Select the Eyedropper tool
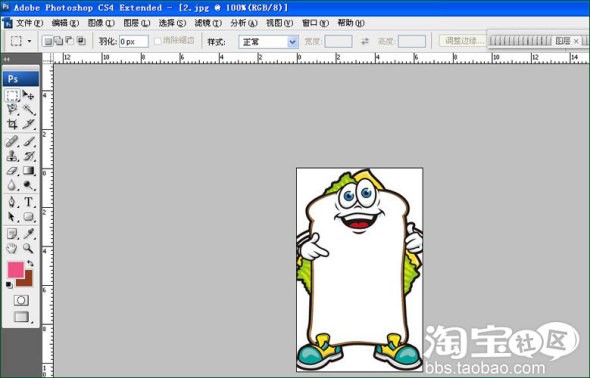This screenshot has width=590, height=378. coord(28,234)
